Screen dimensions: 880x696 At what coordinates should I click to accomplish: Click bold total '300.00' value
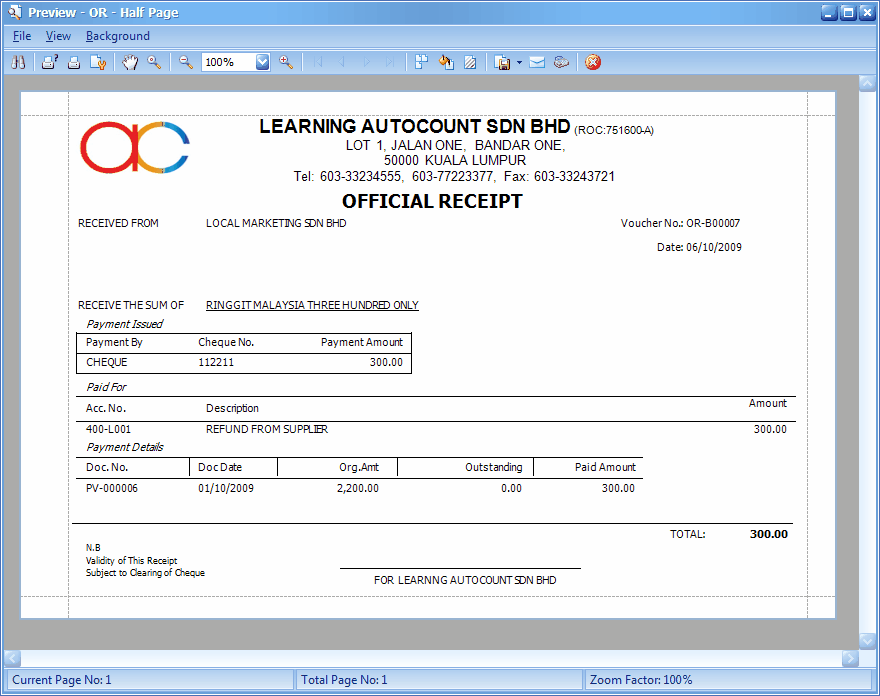click(x=769, y=534)
